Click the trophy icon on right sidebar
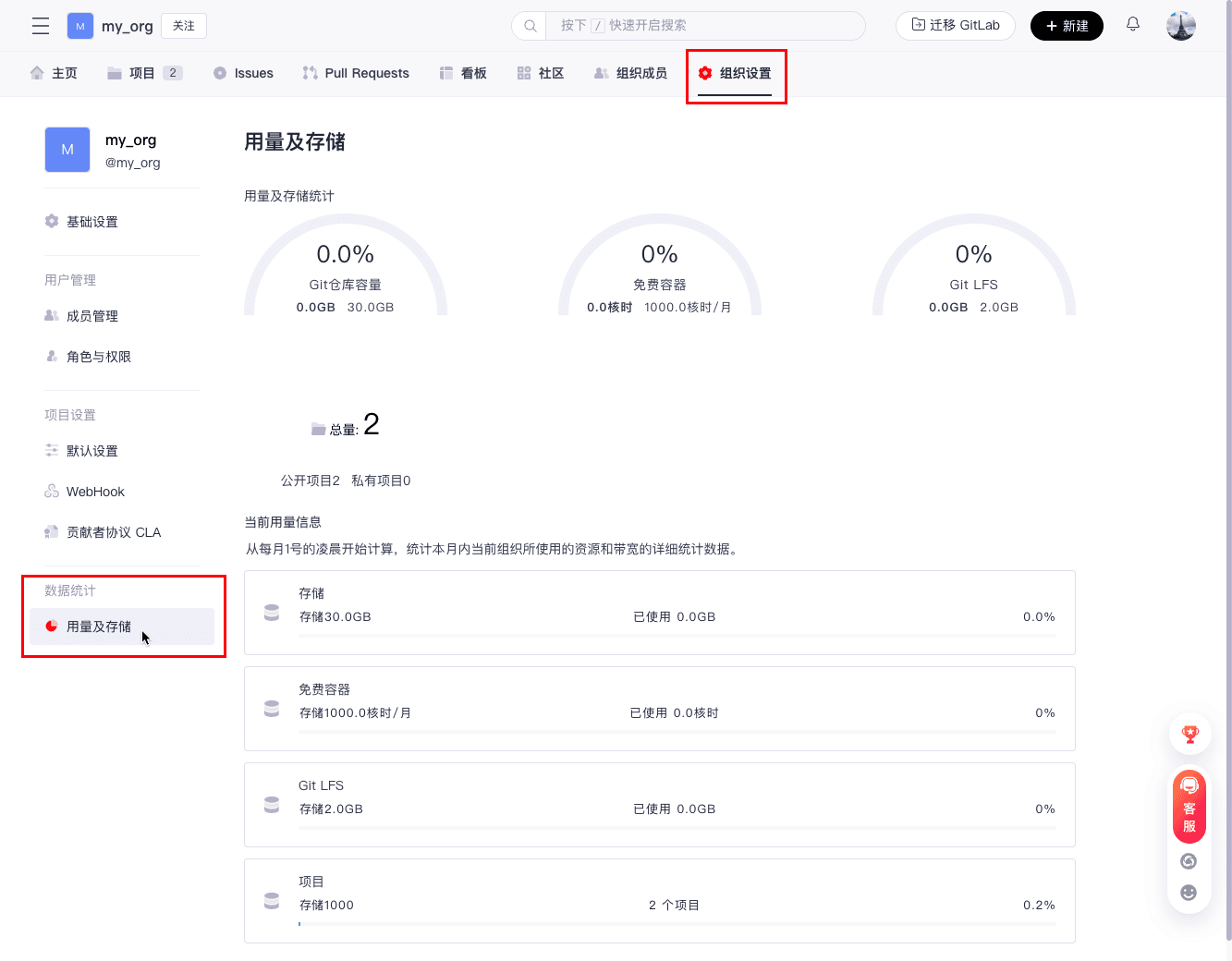 pos(1189,735)
